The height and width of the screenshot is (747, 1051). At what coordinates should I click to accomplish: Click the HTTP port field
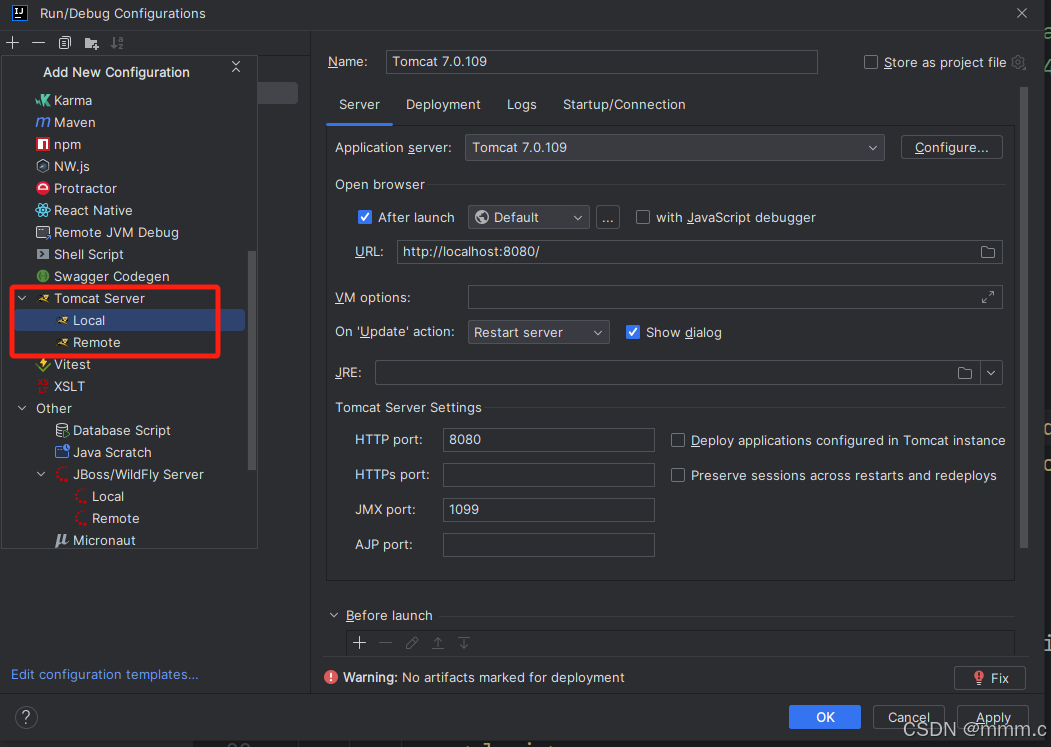pyautogui.click(x=548, y=440)
